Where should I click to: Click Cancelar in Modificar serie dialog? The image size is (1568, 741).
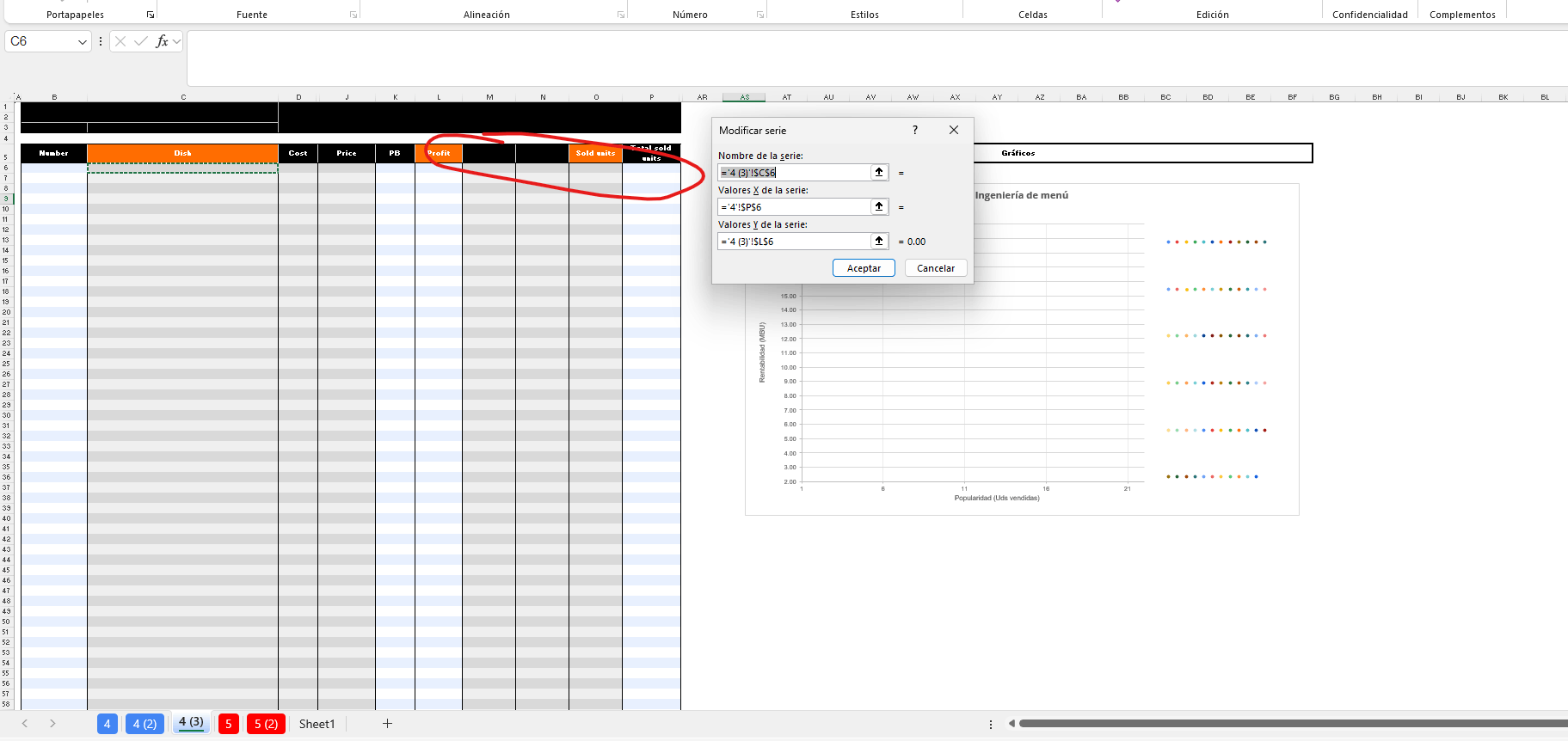tap(936, 268)
